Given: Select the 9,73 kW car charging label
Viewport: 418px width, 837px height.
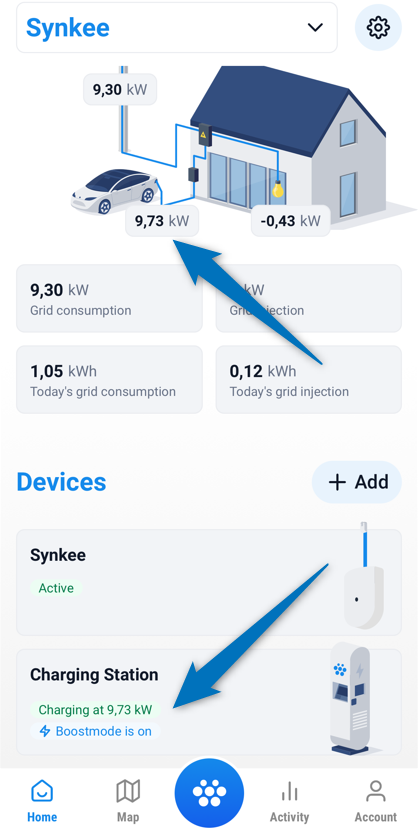Looking at the screenshot, I should (162, 221).
